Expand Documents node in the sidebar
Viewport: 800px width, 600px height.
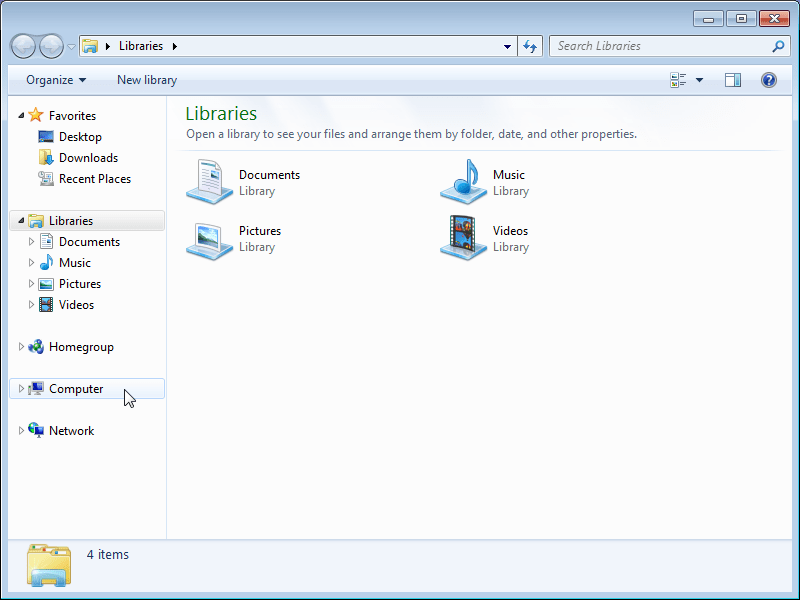[x=31, y=241]
